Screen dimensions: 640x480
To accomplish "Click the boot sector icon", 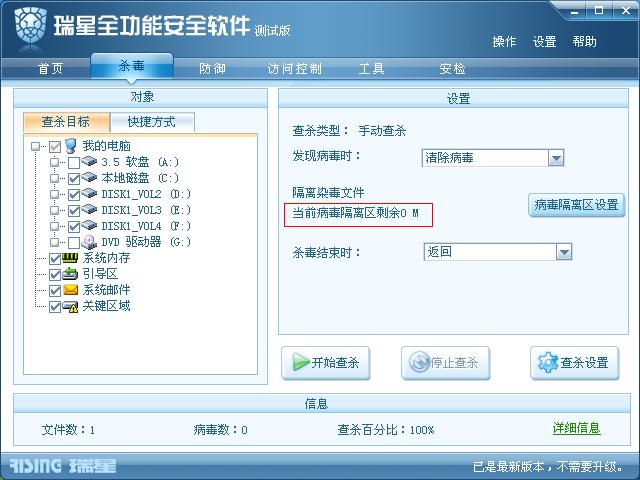I will (70, 273).
